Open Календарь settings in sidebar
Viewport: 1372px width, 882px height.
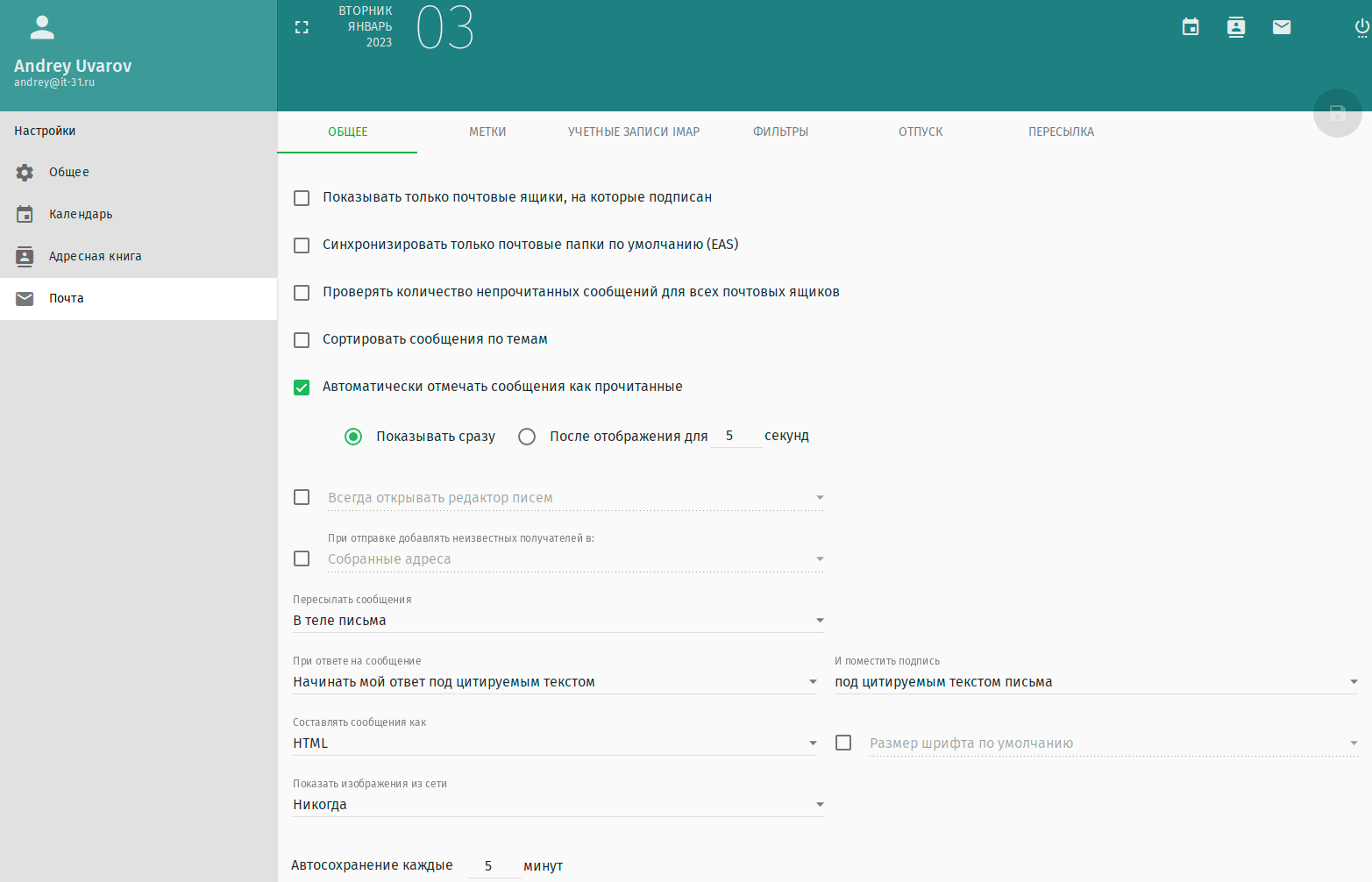coord(139,214)
